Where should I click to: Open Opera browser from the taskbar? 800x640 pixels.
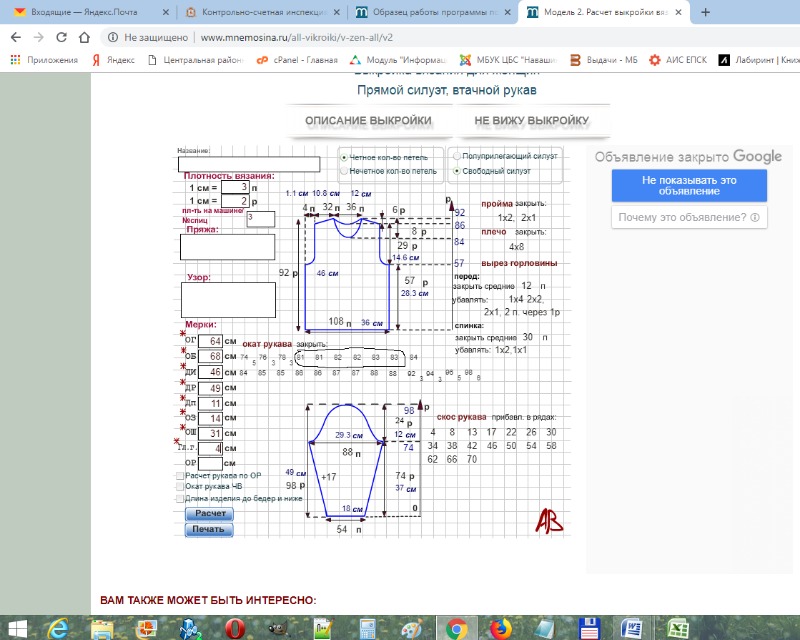pyautogui.click(x=234, y=628)
